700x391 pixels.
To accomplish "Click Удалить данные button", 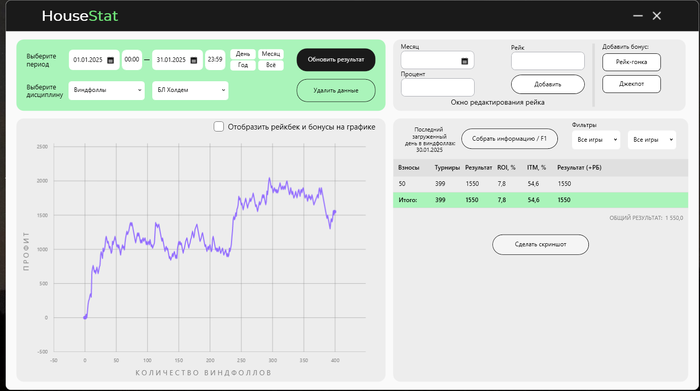I will coord(336,91).
